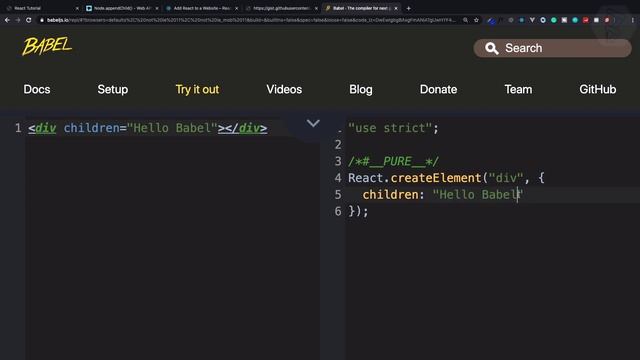Click the first green round extension icon

coord(553,20)
